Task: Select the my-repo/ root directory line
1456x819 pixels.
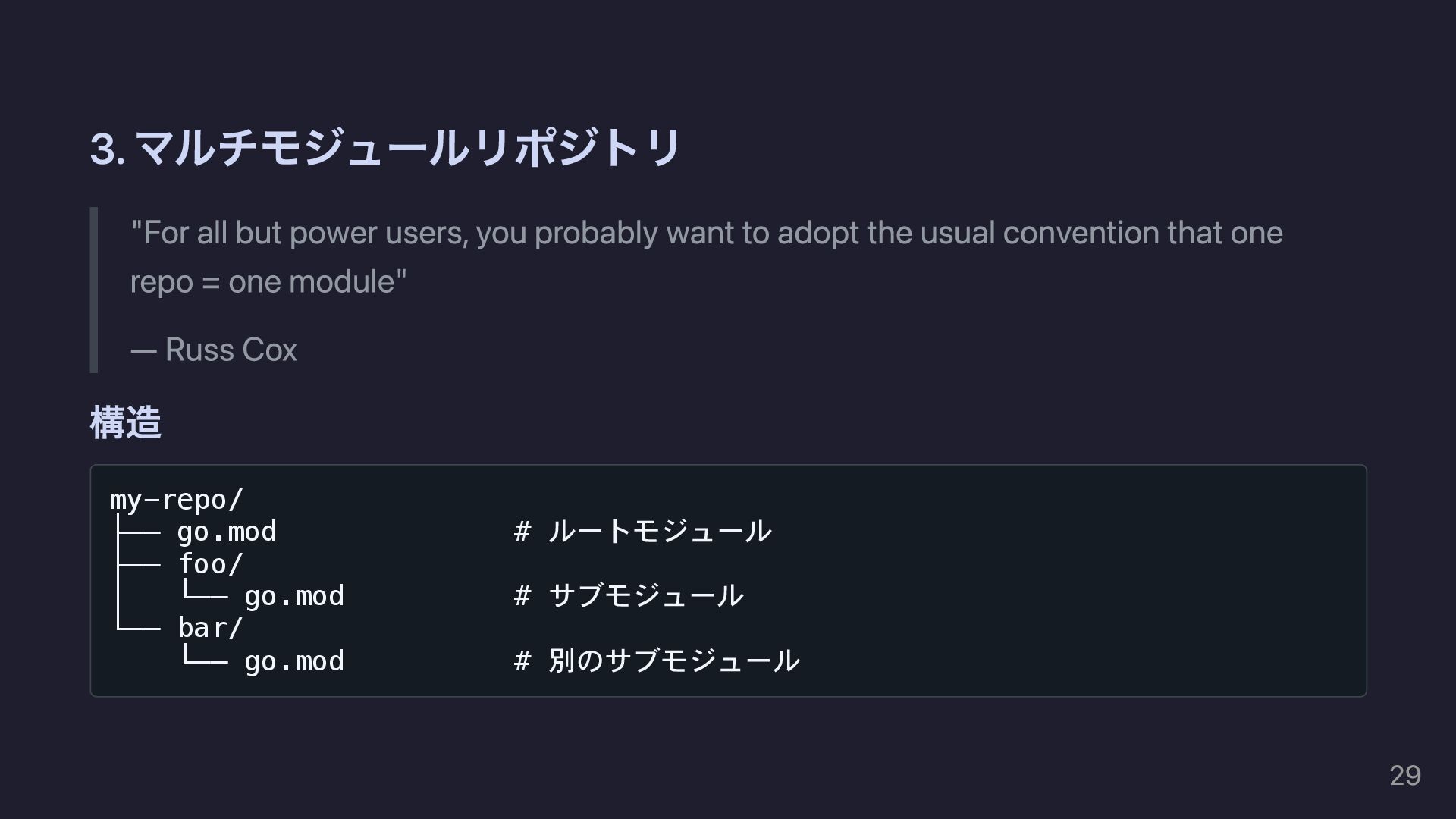Action: (176, 500)
